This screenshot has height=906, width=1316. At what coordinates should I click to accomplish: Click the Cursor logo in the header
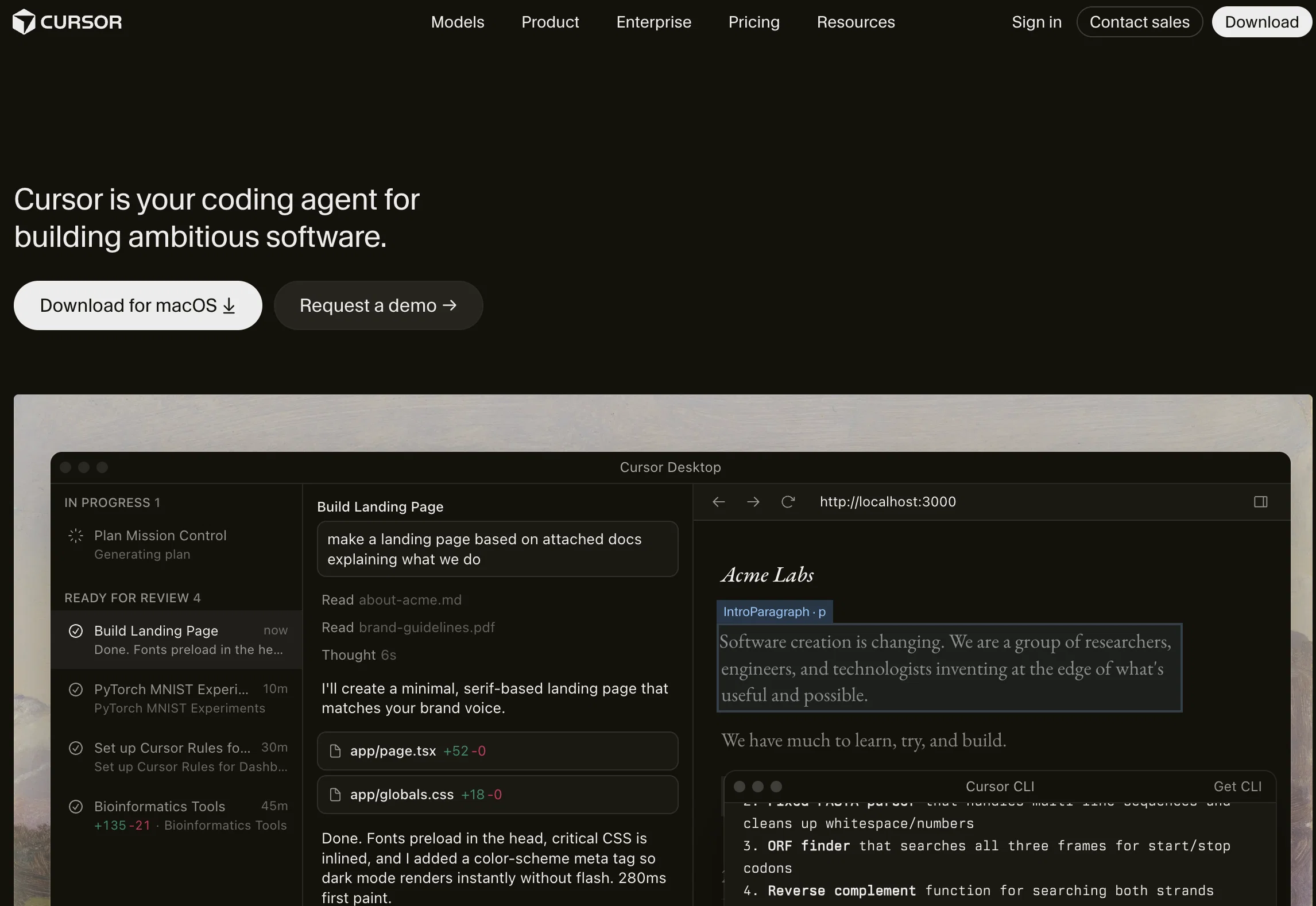pos(67,22)
